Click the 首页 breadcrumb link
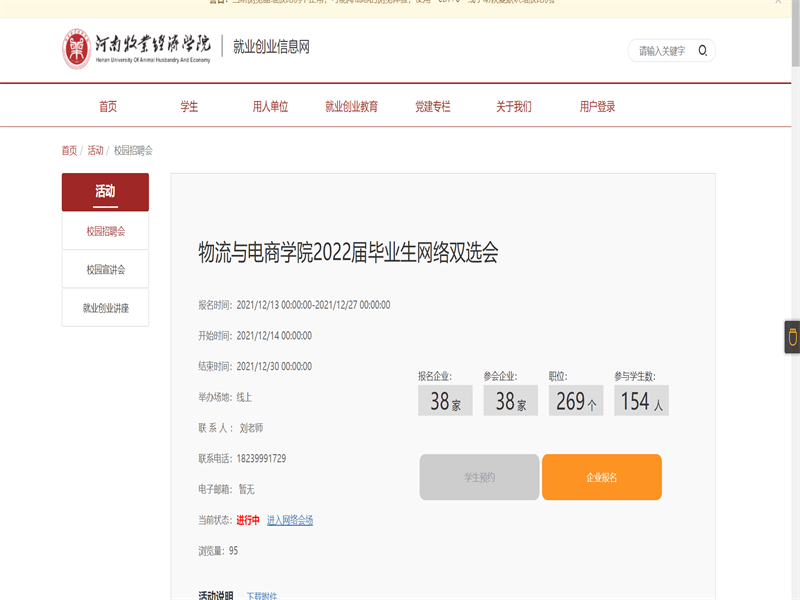This screenshot has height=600, width=800. click(x=69, y=150)
